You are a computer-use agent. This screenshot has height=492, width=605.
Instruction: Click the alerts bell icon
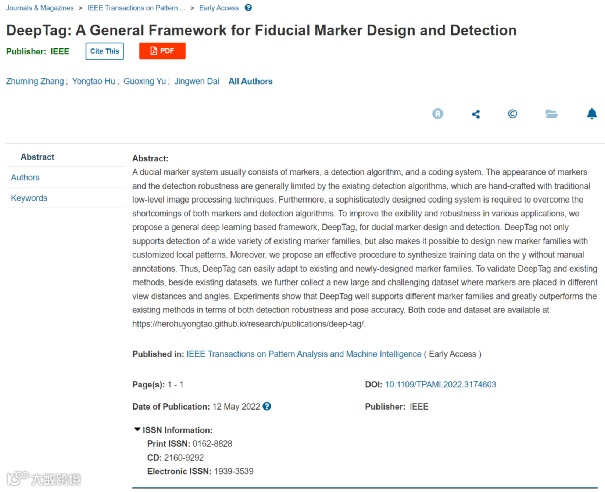pos(591,114)
